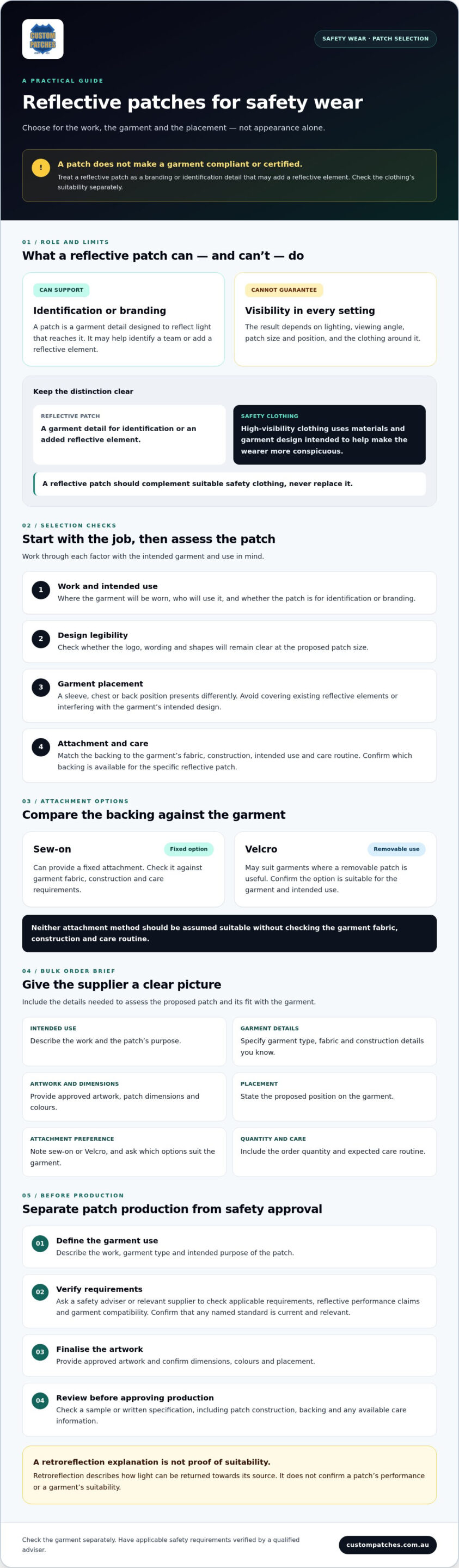Viewport: 459px width, 1568px height.
Task: Select the Quantity and Care brief card
Action: (335, 1151)
